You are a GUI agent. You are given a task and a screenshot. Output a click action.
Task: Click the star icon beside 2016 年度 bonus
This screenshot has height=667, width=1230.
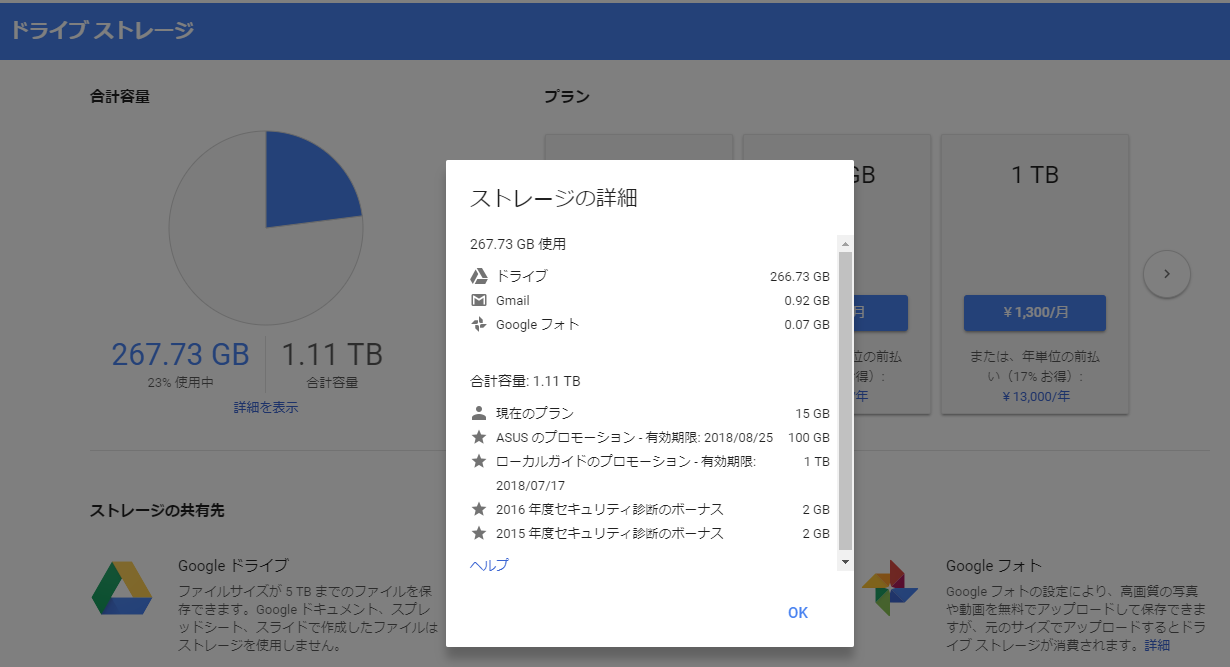(x=479, y=509)
